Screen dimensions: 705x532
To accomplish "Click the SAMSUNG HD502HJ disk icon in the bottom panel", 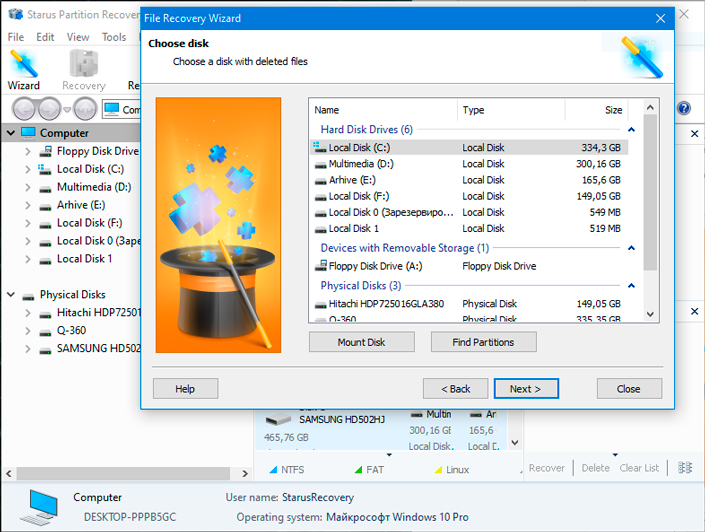I will (x=278, y=420).
